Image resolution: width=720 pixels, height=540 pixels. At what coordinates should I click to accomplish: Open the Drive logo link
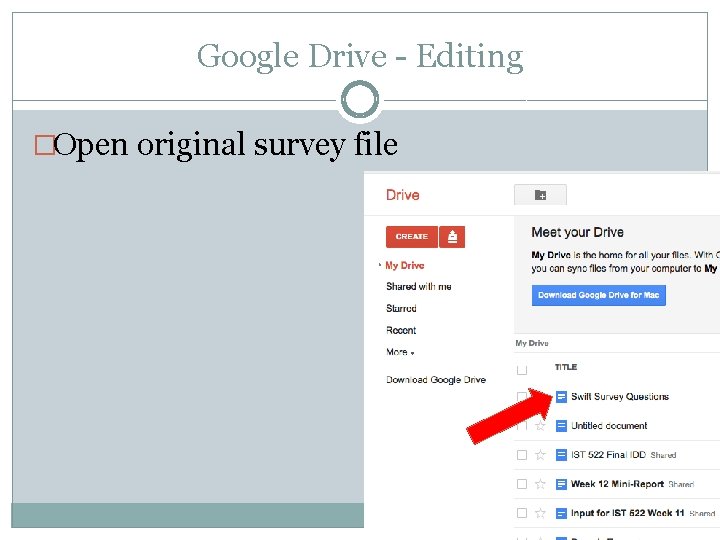(403, 195)
